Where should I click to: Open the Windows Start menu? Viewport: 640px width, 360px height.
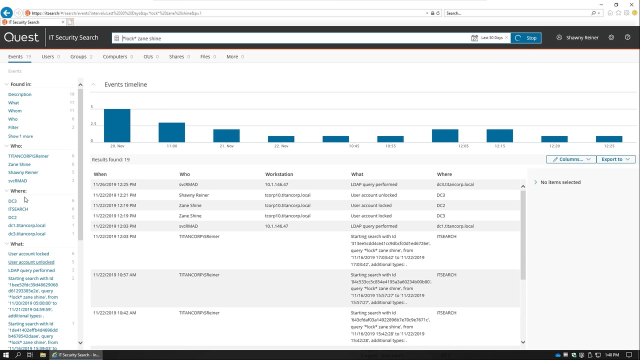6,355
